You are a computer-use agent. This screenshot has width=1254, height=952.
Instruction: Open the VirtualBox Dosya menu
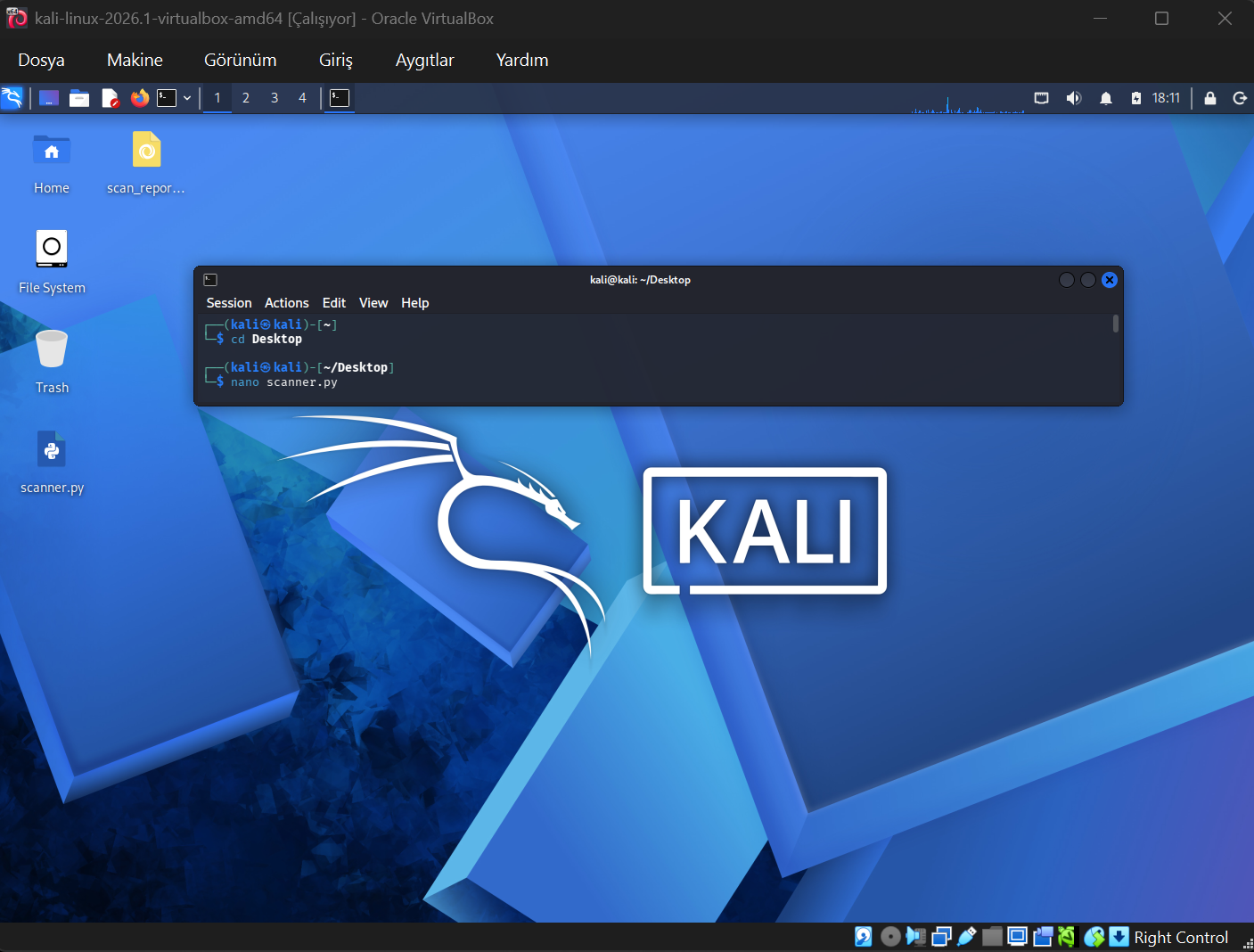click(41, 60)
